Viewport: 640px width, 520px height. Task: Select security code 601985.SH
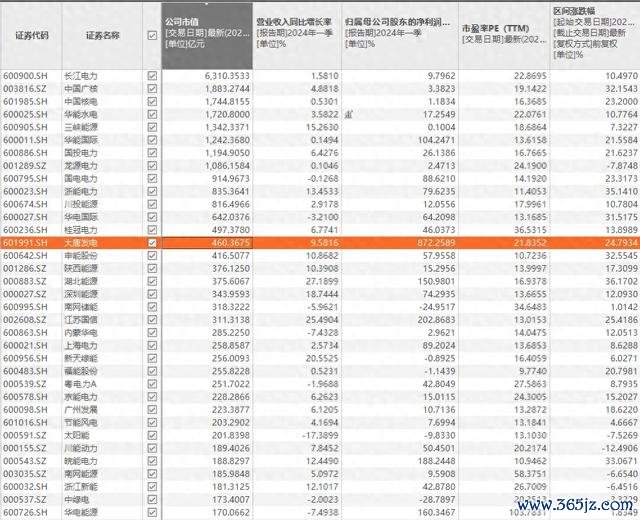pos(25,101)
